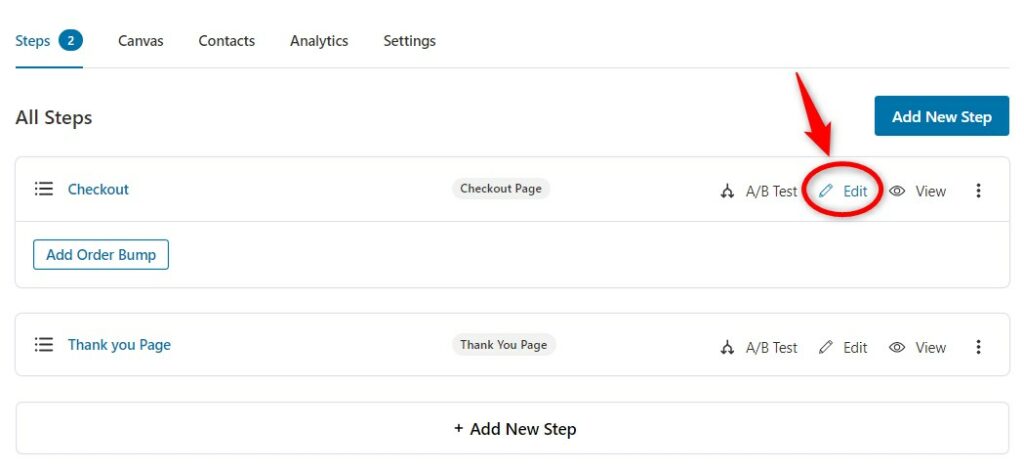Image resolution: width=1024 pixels, height=471 pixels.
Task: Click the eye View icon for Checkout step
Action: (x=897, y=191)
